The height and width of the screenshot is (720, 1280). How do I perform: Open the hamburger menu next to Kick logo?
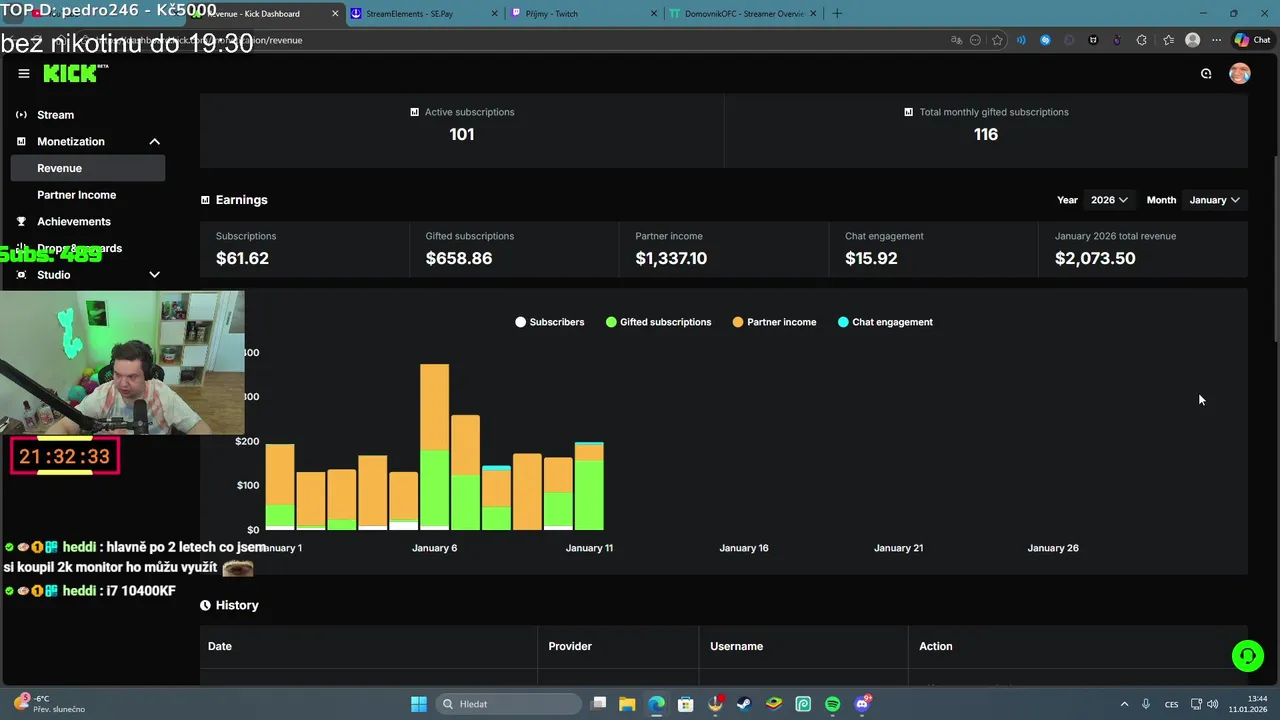point(24,73)
